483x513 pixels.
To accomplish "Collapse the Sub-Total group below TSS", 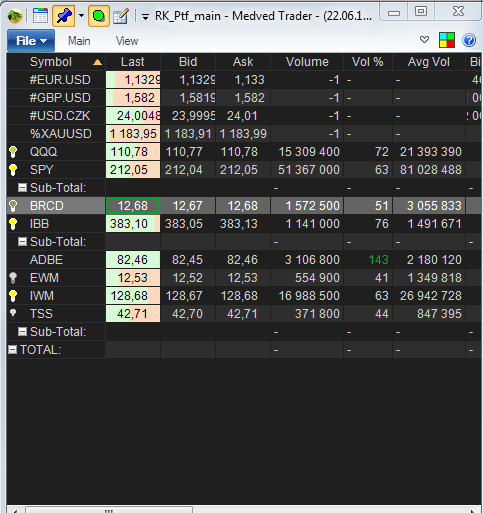I will 22,332.
